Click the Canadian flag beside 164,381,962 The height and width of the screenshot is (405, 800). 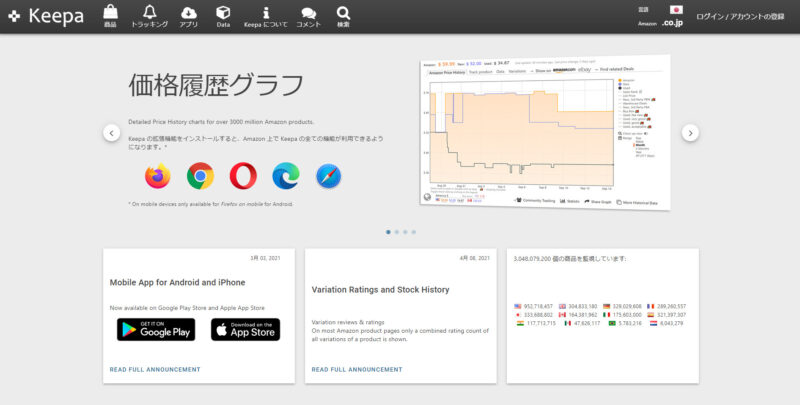(x=562, y=315)
